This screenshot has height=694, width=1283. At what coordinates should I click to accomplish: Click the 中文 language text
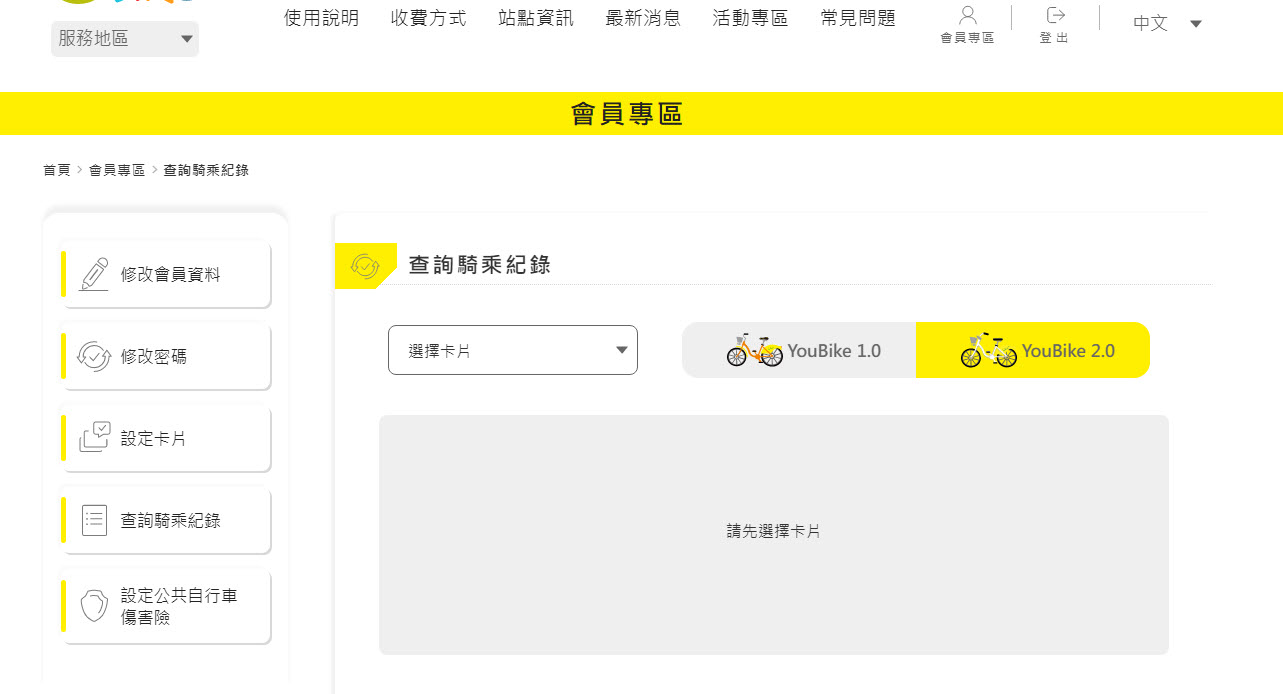coord(1150,23)
